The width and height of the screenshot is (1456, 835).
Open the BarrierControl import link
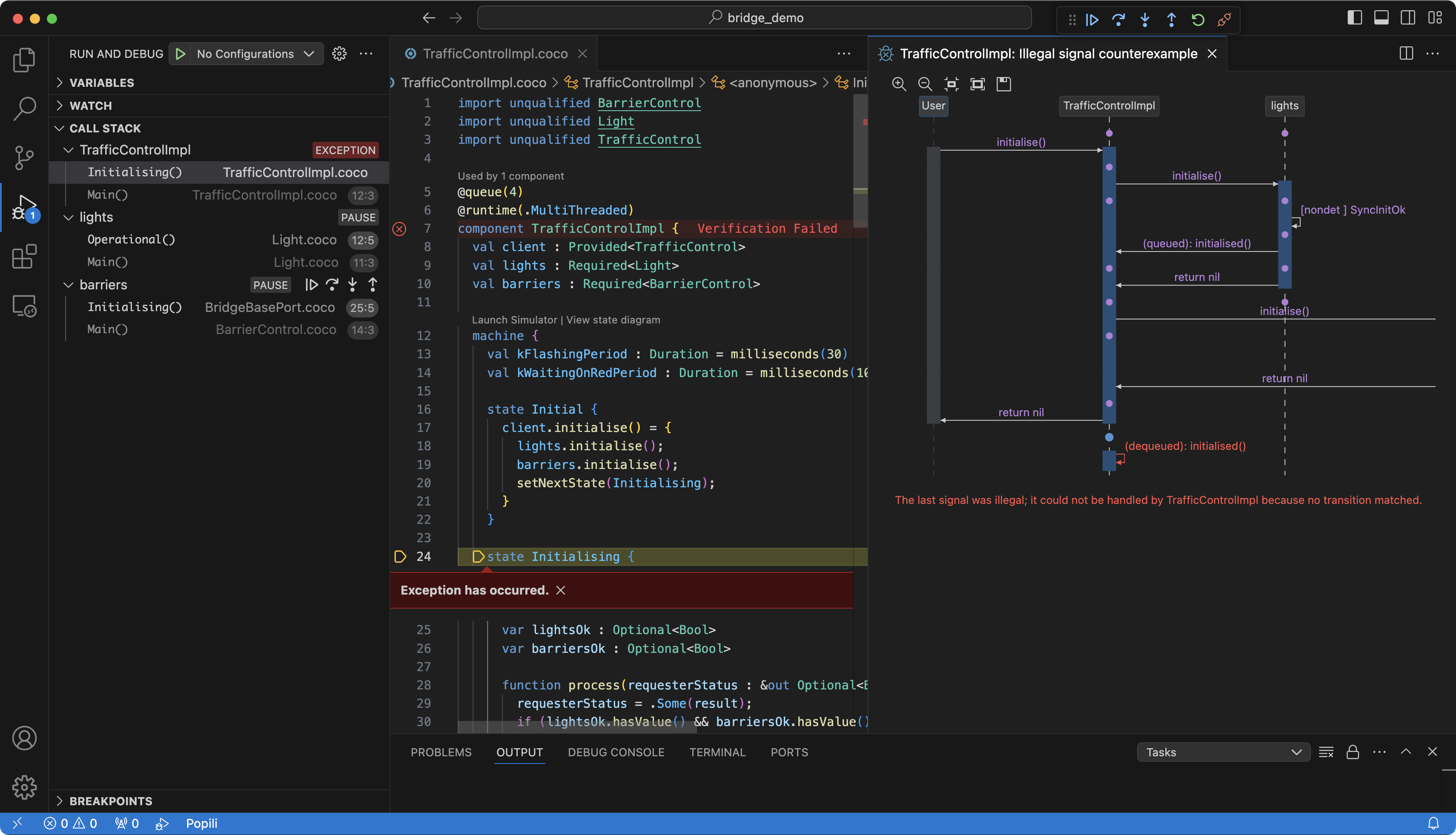click(649, 103)
